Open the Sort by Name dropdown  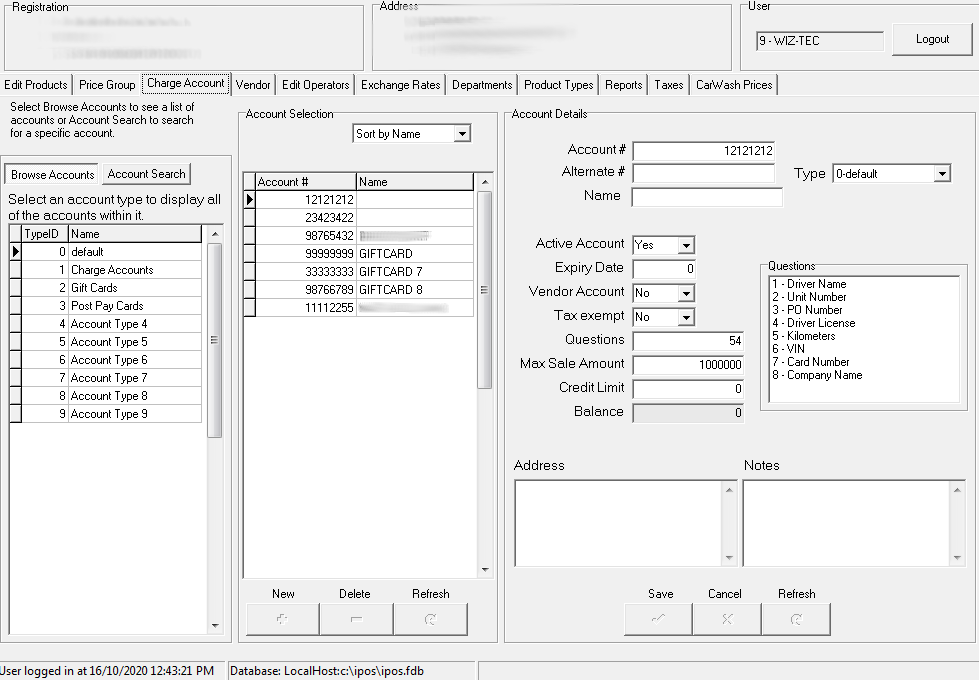462,133
